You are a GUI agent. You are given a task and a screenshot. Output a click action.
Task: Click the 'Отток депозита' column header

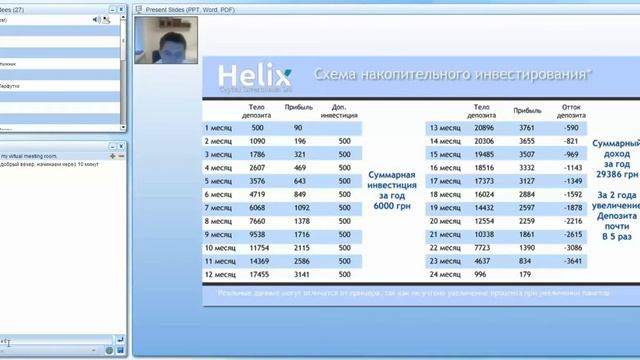click(571, 111)
